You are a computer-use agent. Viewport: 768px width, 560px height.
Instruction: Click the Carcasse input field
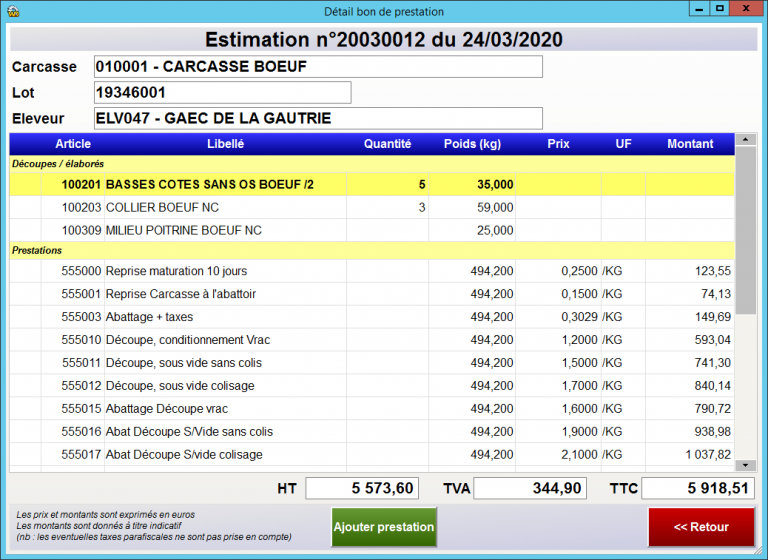pos(318,67)
